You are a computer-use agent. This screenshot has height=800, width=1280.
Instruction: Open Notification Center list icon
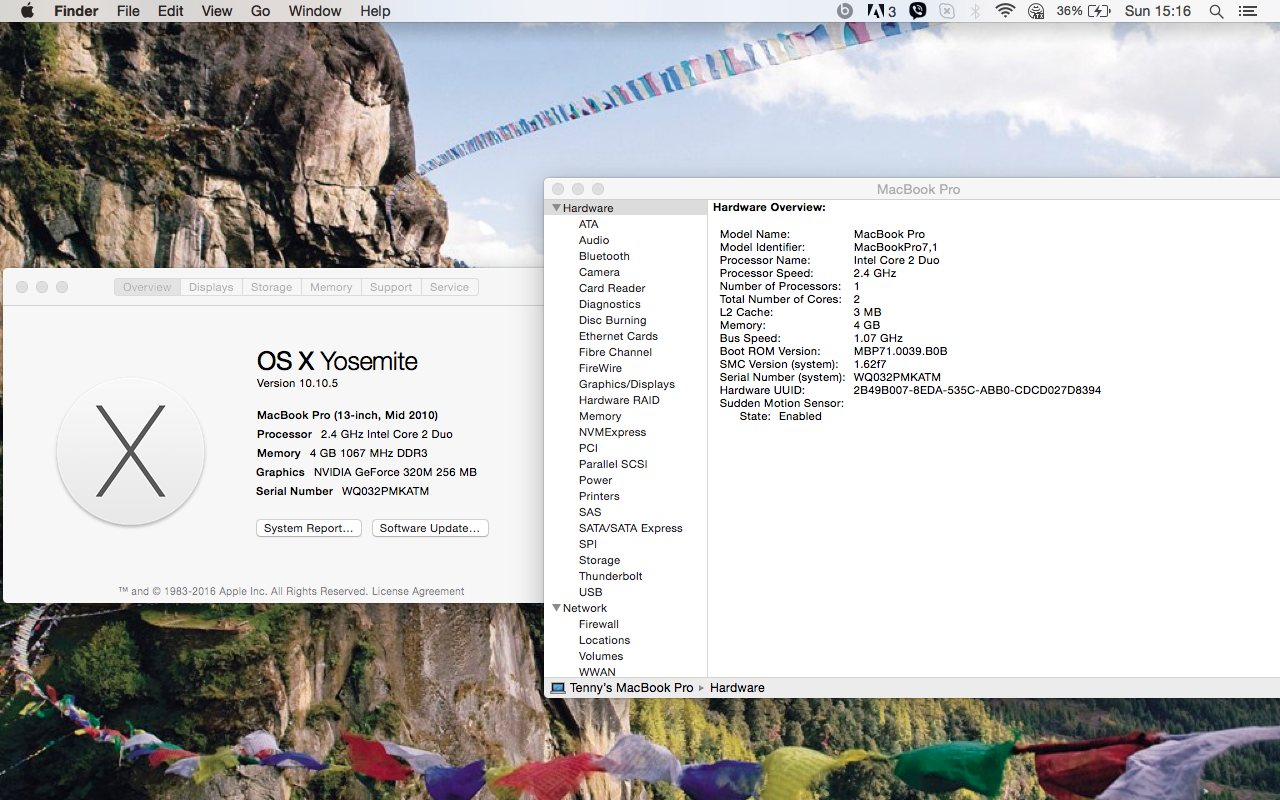click(1247, 11)
